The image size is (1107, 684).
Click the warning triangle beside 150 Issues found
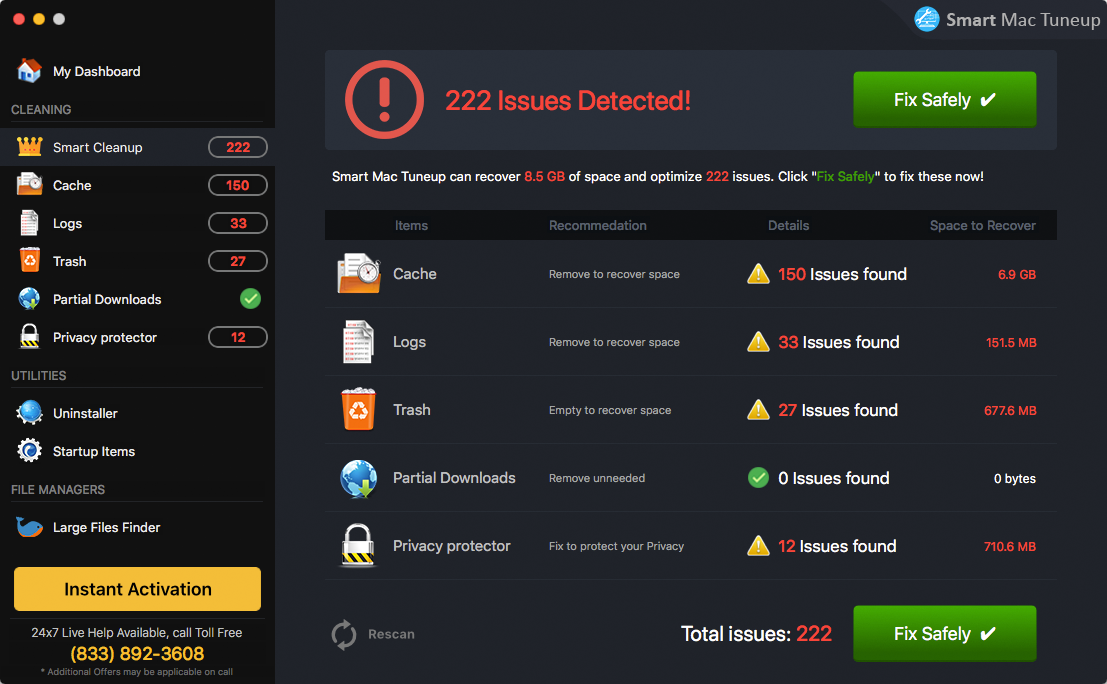pos(758,273)
